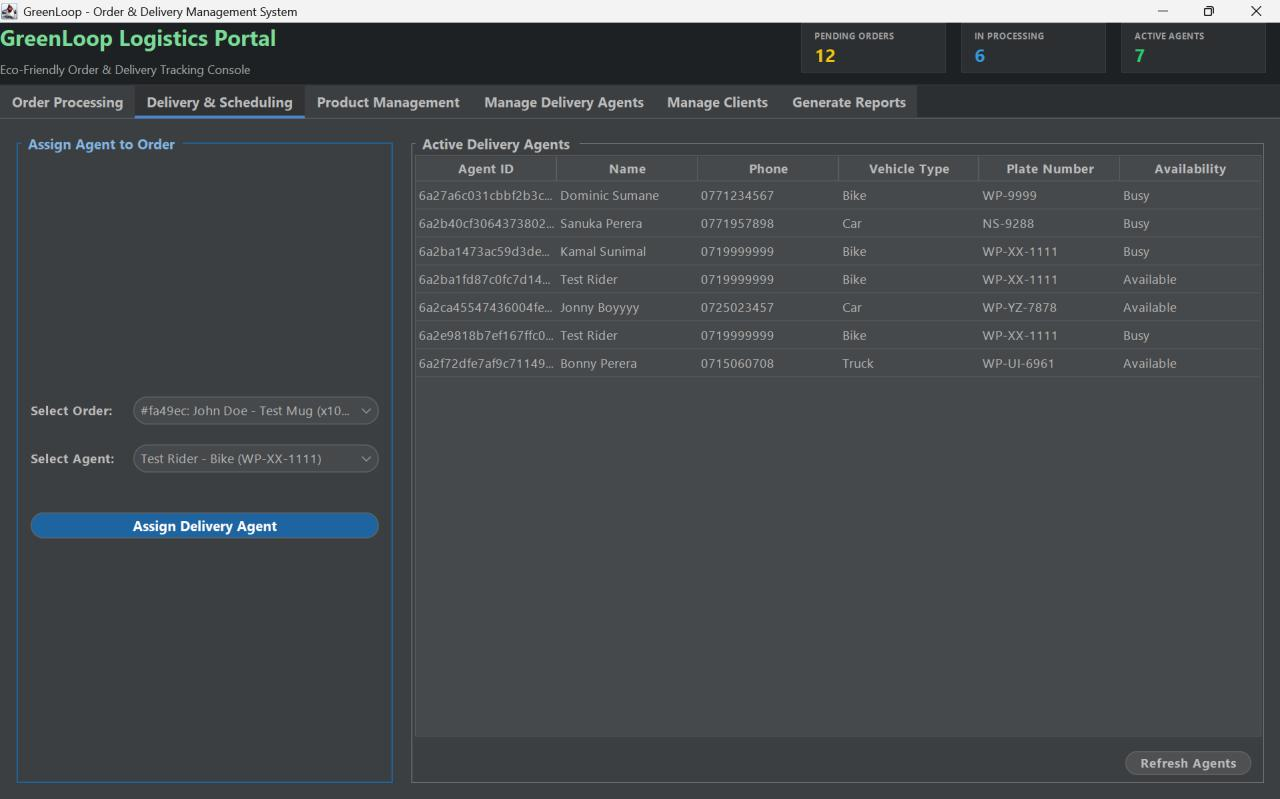
Task: Click phone number 0725023457
Action: tap(737, 308)
